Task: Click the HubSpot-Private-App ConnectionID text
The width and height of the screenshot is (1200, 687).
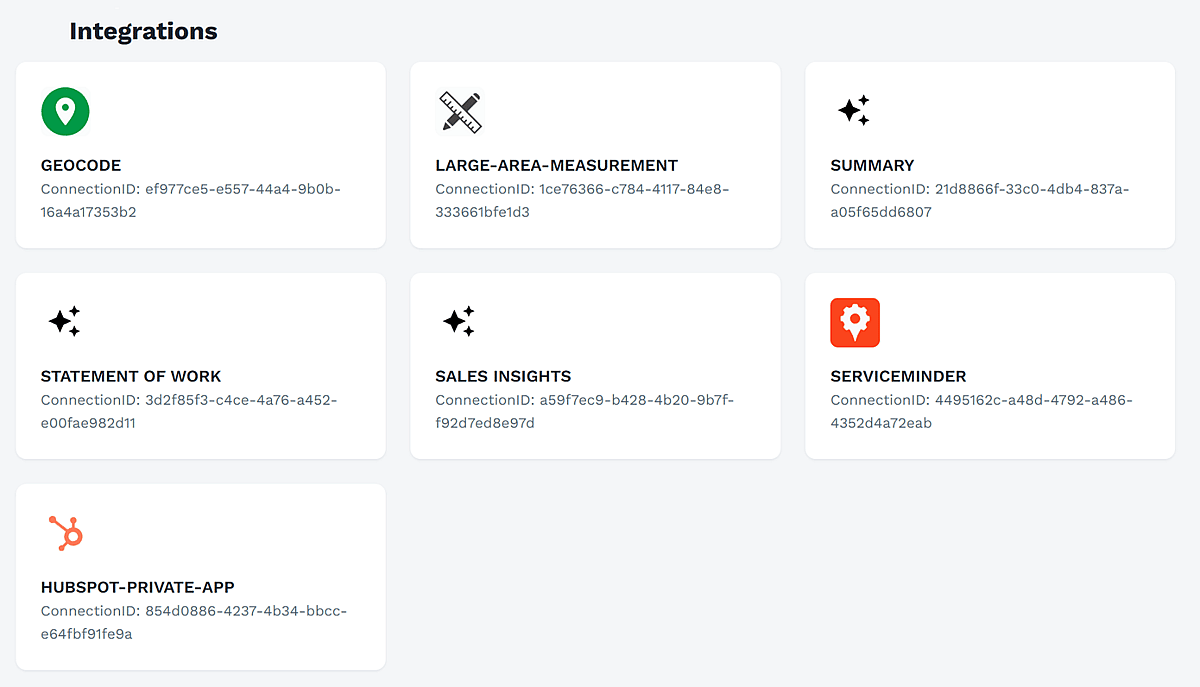Action: (193, 622)
